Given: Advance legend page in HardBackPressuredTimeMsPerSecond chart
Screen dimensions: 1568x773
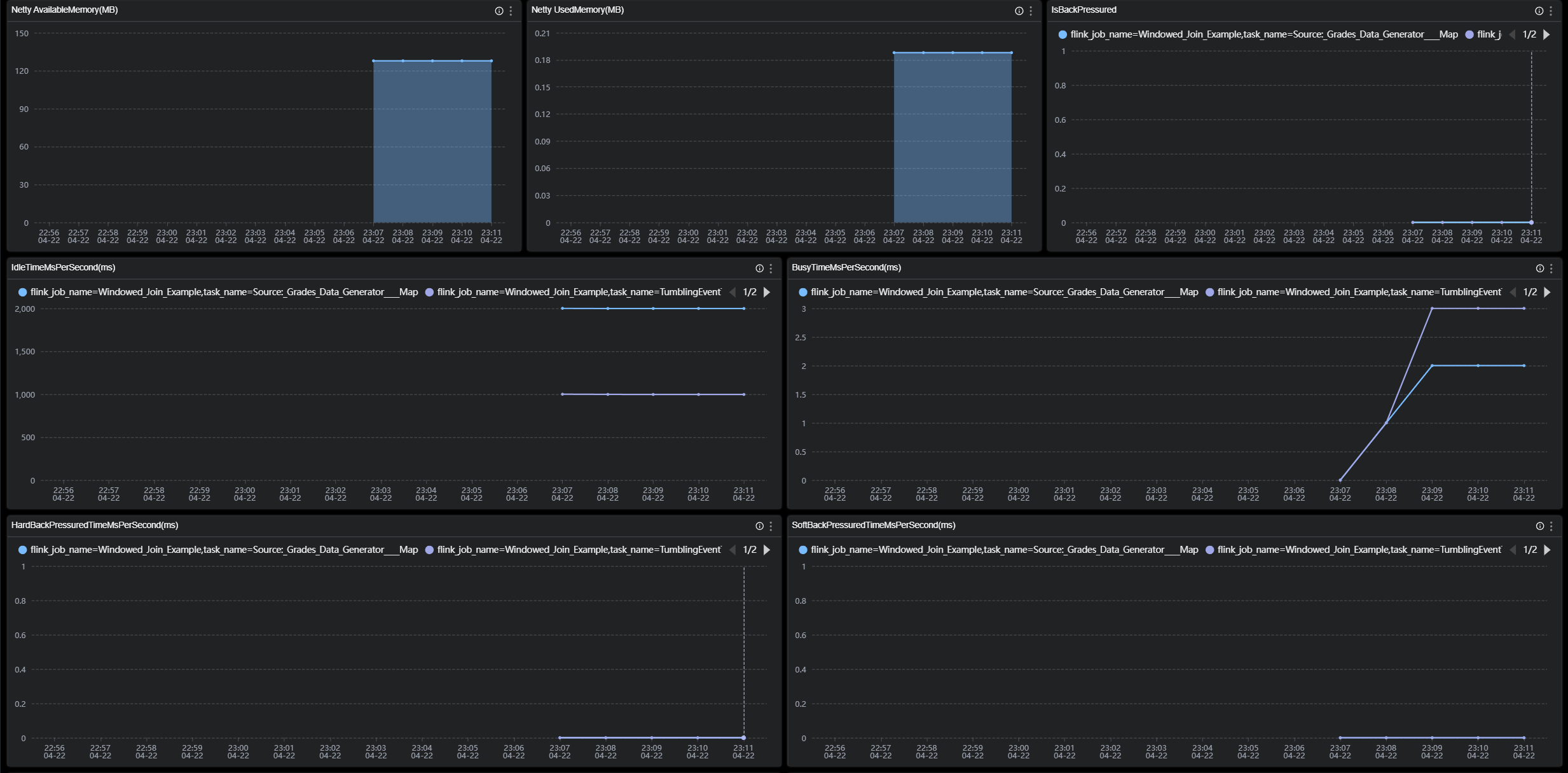Looking at the screenshot, I should pos(767,550).
